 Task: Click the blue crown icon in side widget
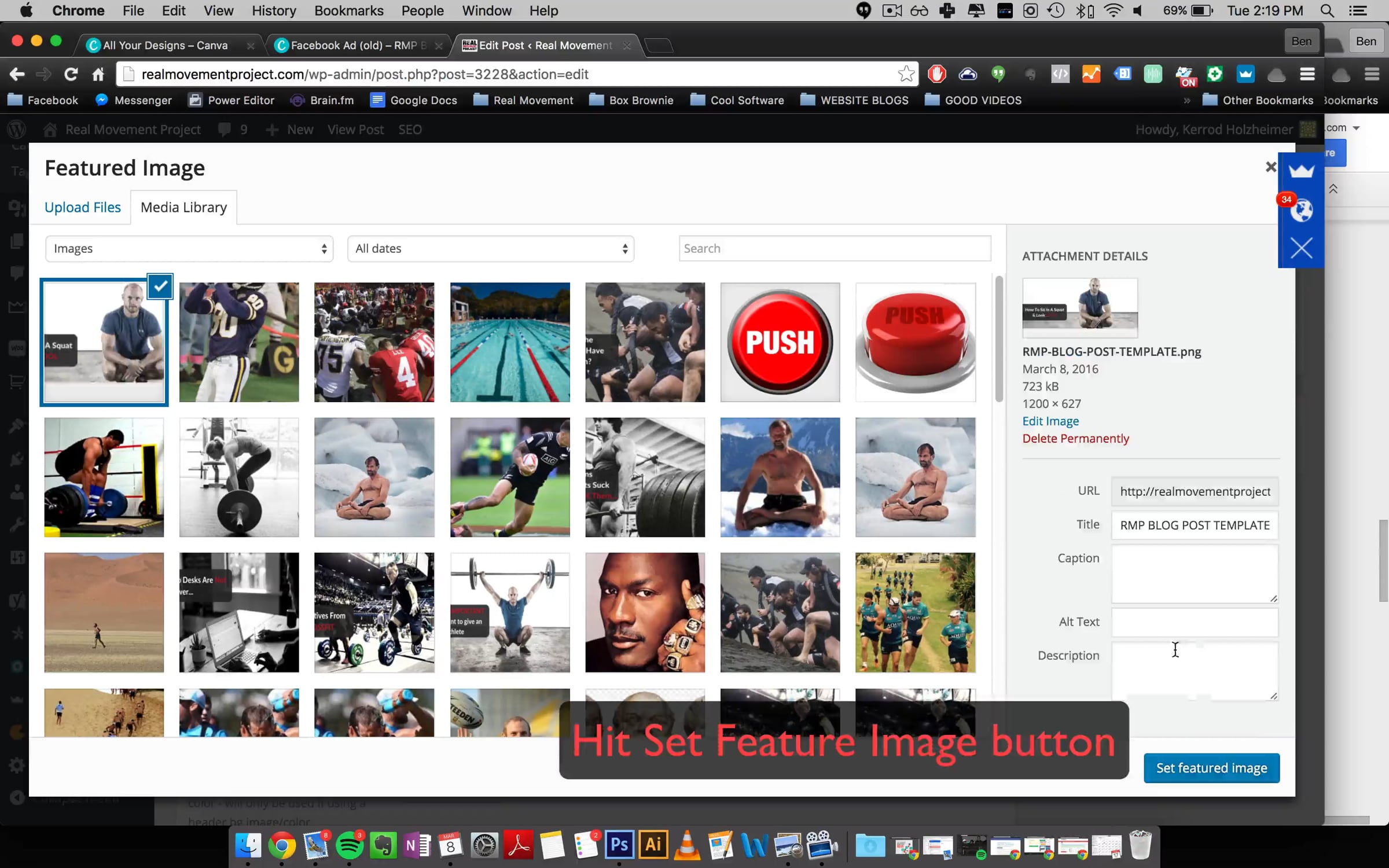(x=1301, y=171)
